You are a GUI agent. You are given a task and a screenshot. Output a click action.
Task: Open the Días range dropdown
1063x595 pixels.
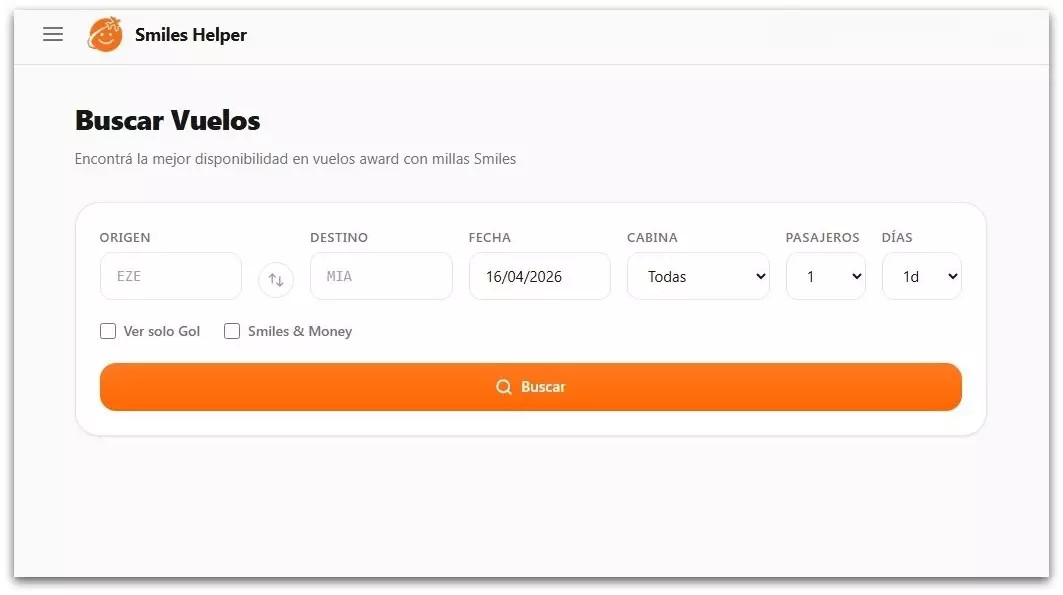(x=921, y=277)
